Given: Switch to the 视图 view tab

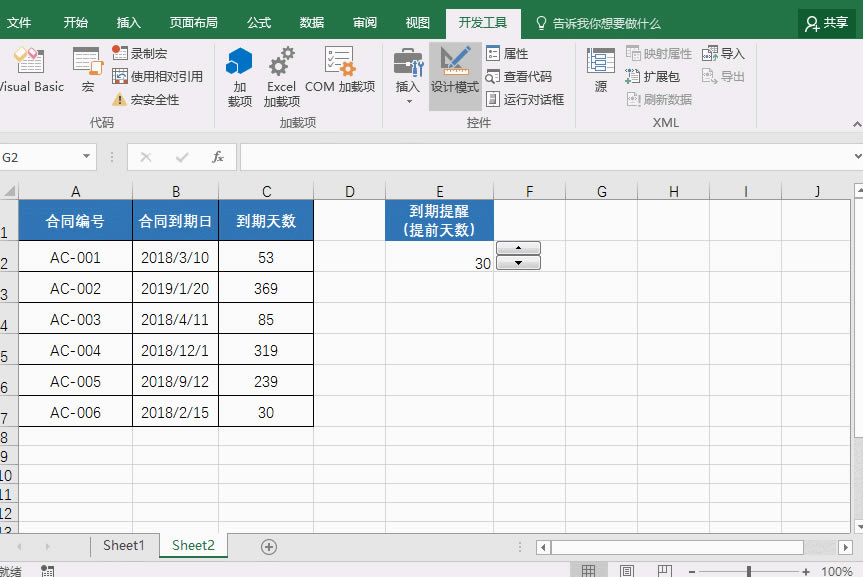Looking at the screenshot, I should (417, 23).
